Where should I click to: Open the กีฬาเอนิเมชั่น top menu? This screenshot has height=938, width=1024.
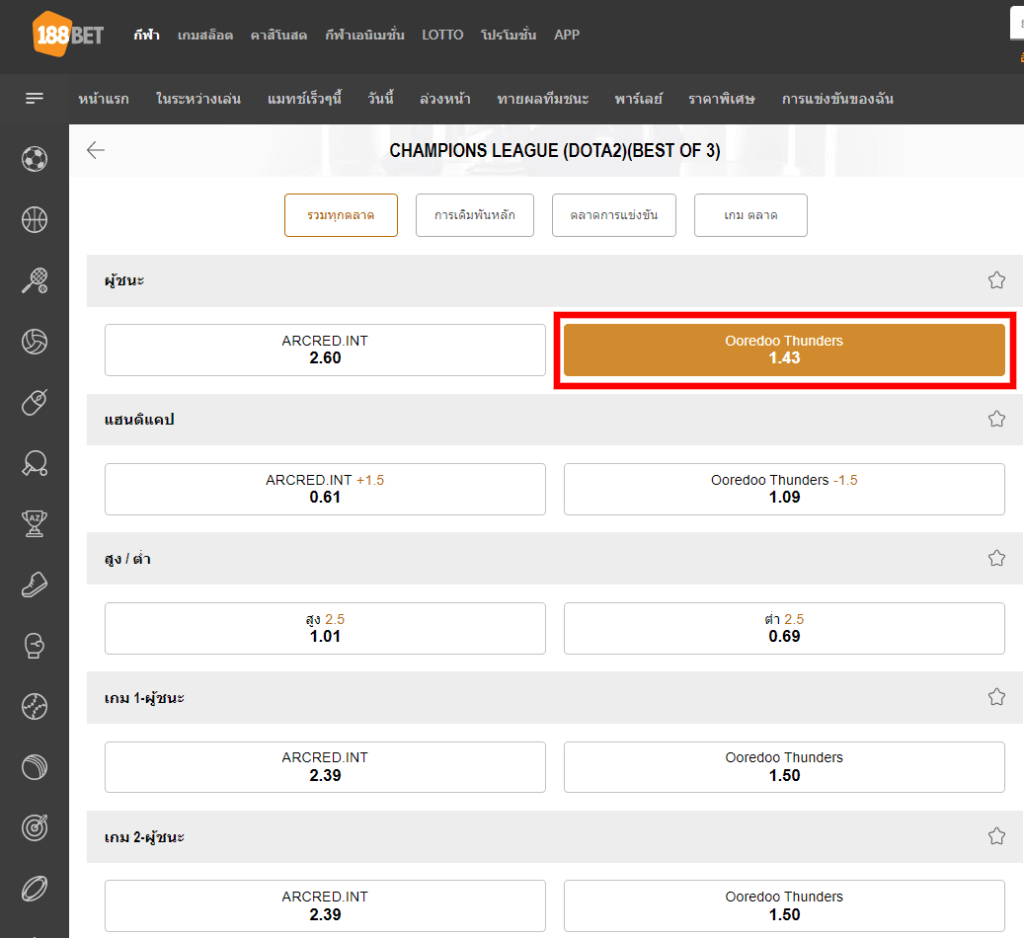tap(365, 35)
